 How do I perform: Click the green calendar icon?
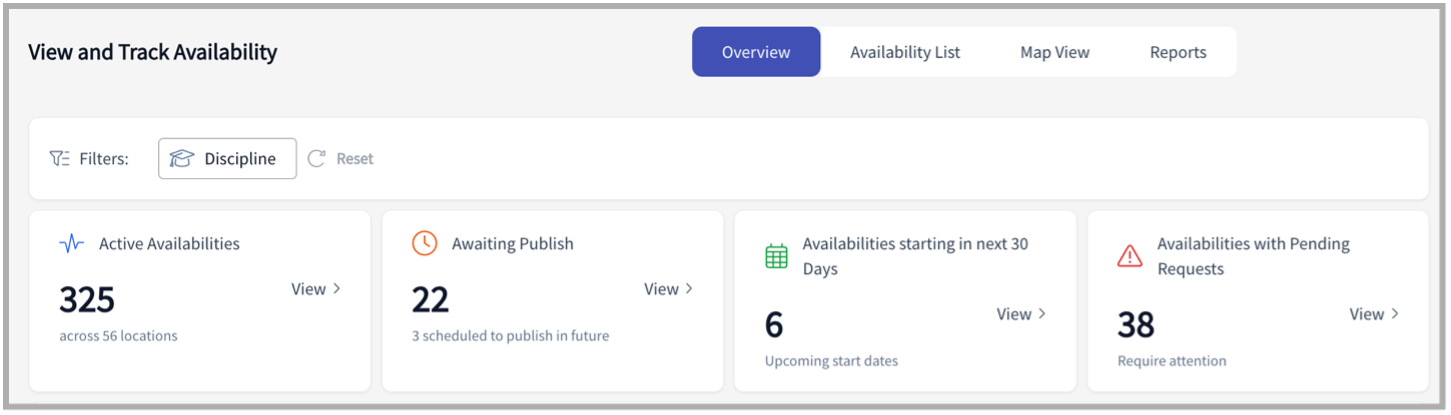click(x=777, y=256)
